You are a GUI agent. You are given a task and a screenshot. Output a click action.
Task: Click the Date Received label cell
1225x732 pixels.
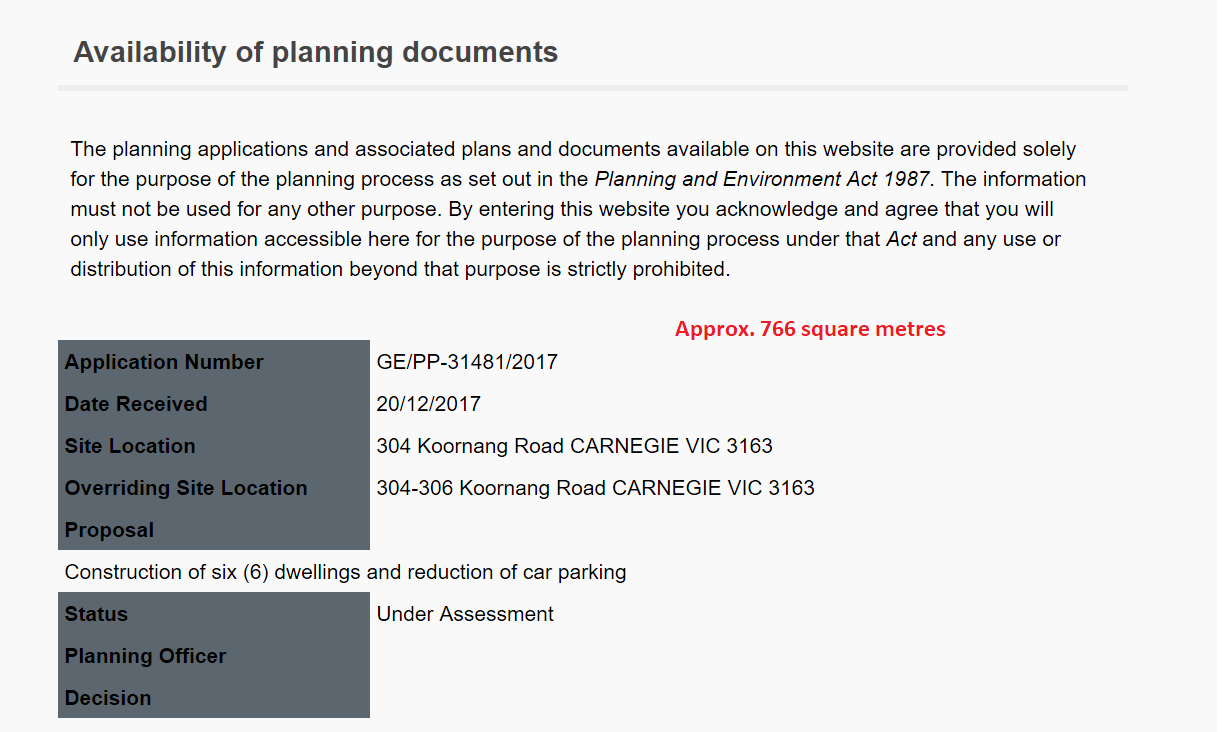136,404
